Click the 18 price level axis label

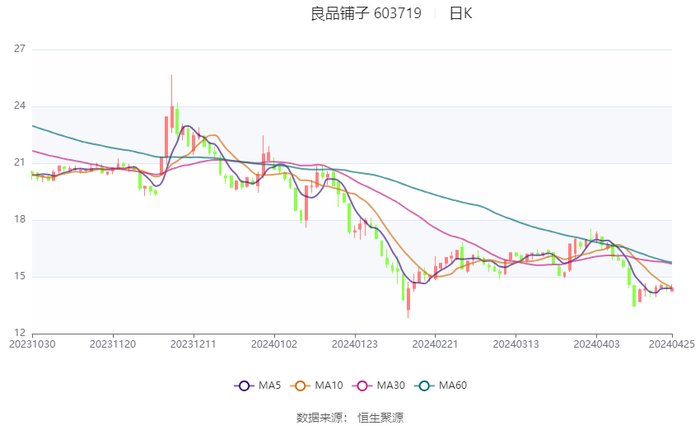(x=19, y=220)
